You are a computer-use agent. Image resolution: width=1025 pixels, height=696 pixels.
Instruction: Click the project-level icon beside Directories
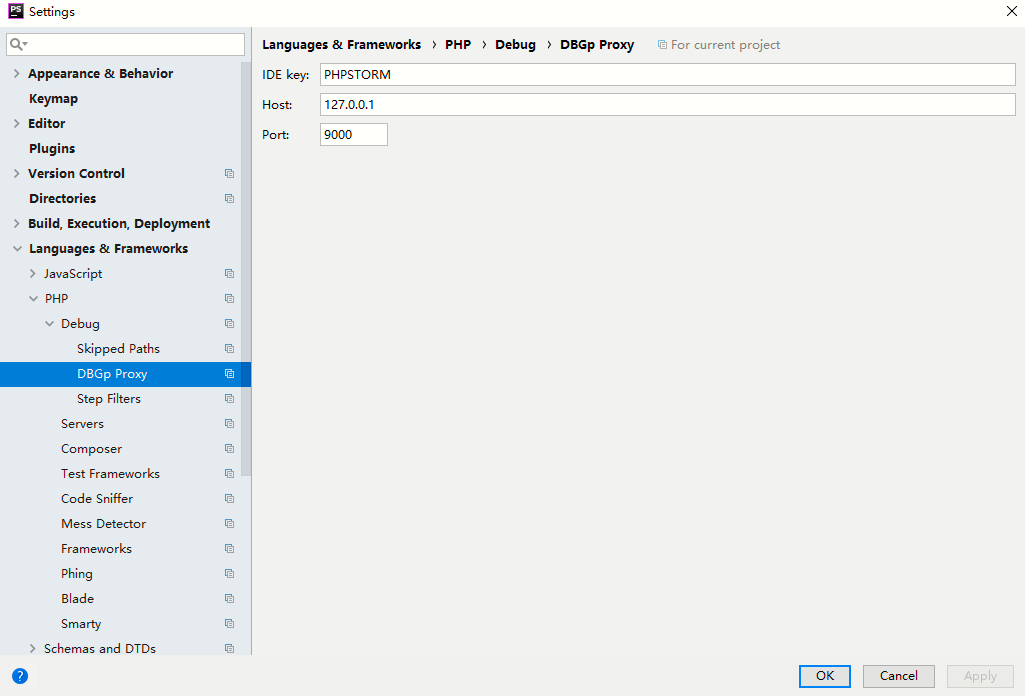point(229,199)
